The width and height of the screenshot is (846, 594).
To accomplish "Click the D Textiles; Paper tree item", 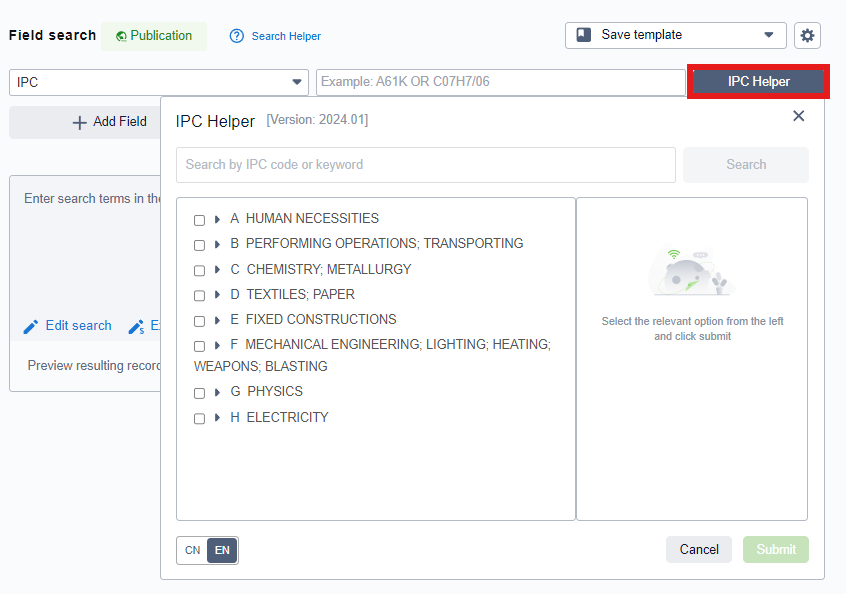I will (300, 295).
